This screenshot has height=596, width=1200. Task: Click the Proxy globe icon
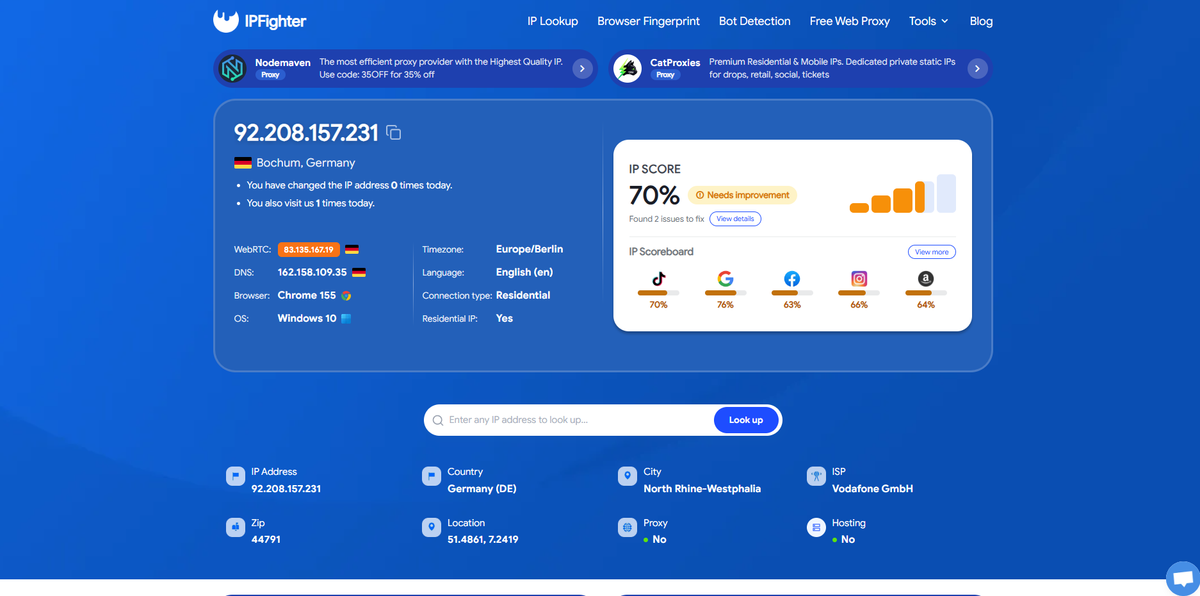pyautogui.click(x=627, y=527)
